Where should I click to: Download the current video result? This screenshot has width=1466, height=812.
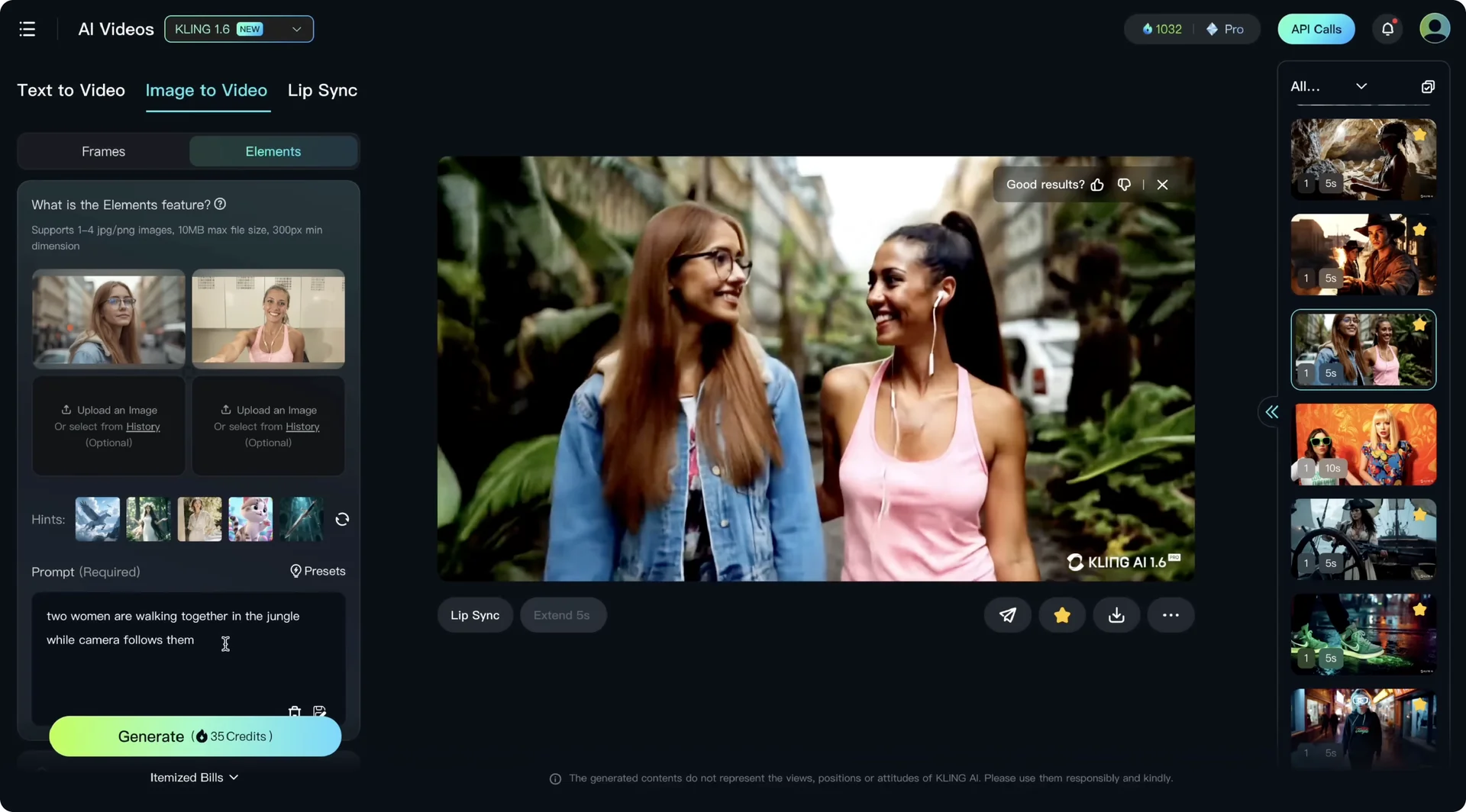pyautogui.click(x=1116, y=614)
